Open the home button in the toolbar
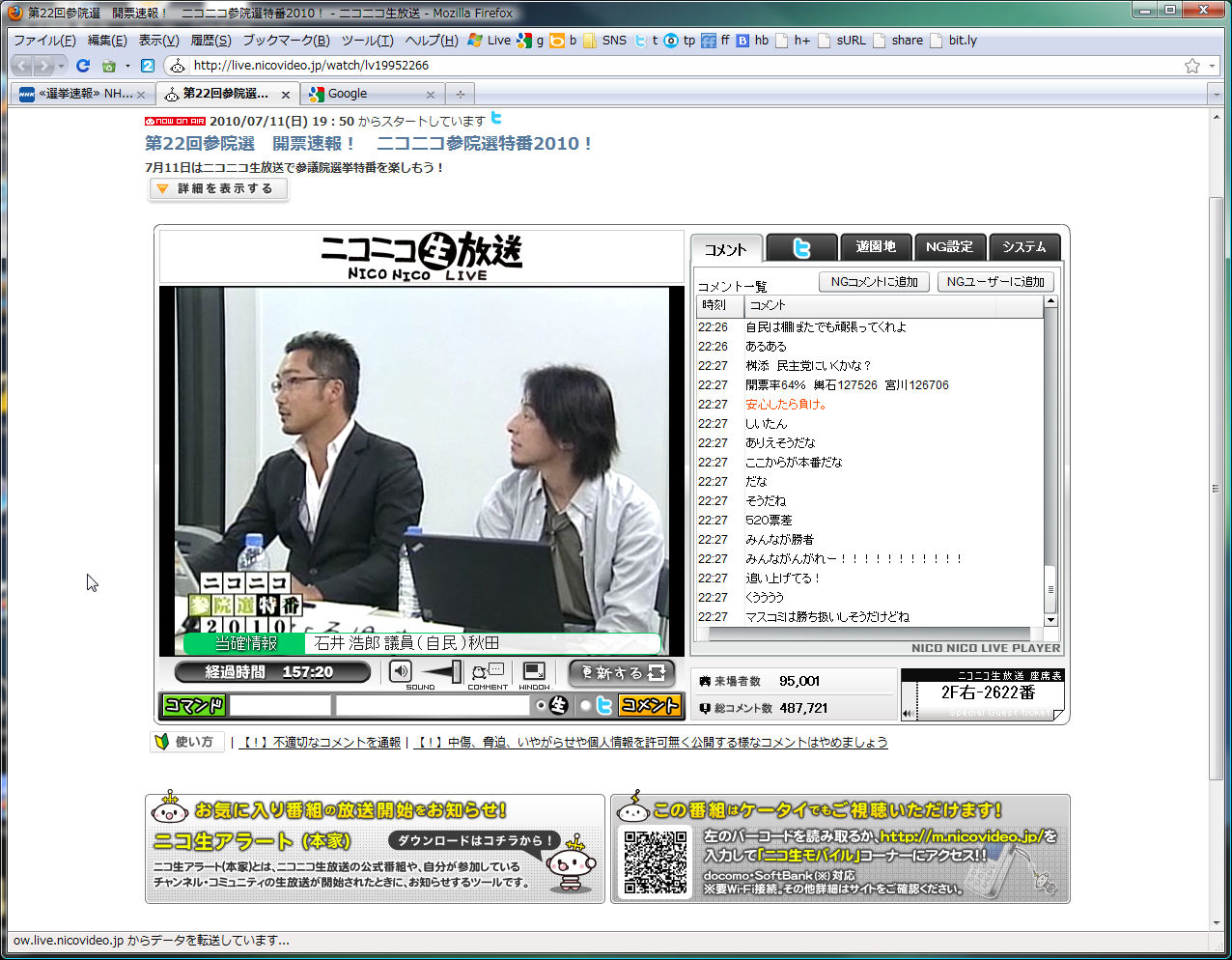 point(109,66)
